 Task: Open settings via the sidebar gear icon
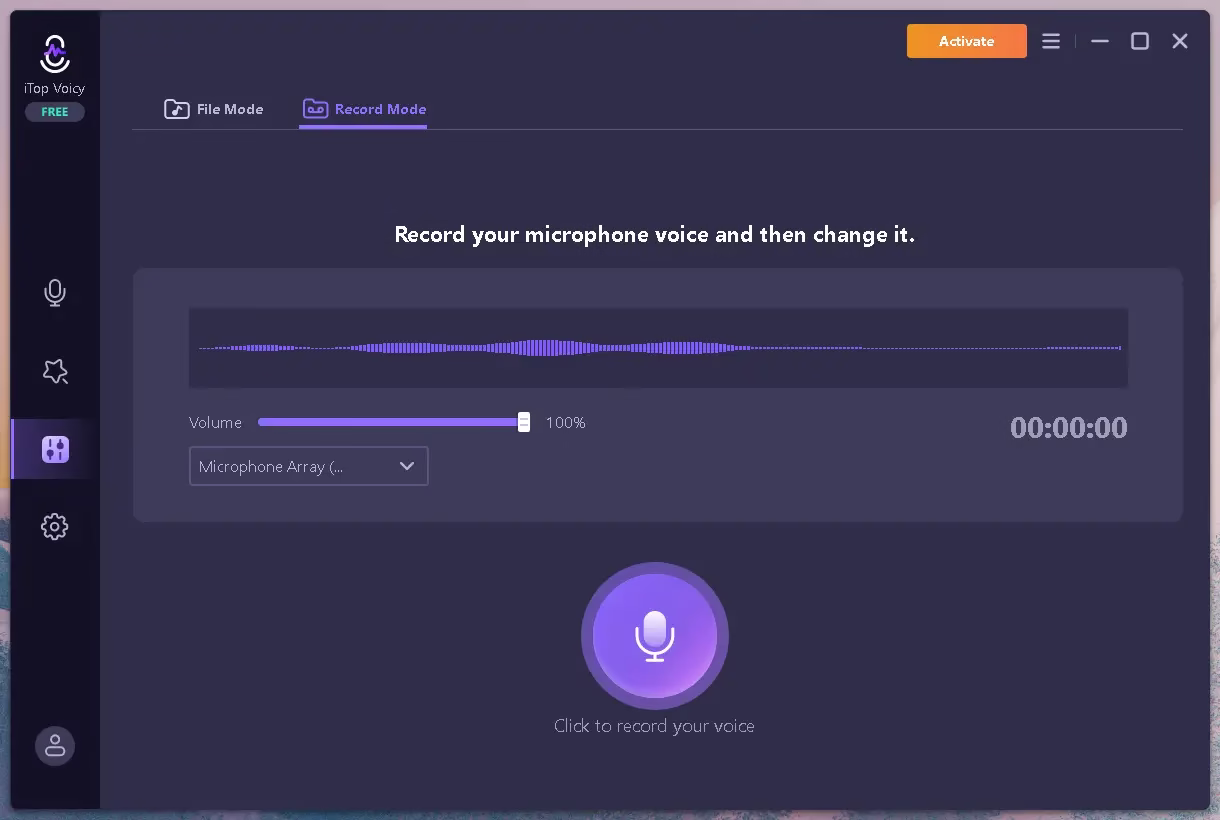(x=55, y=527)
